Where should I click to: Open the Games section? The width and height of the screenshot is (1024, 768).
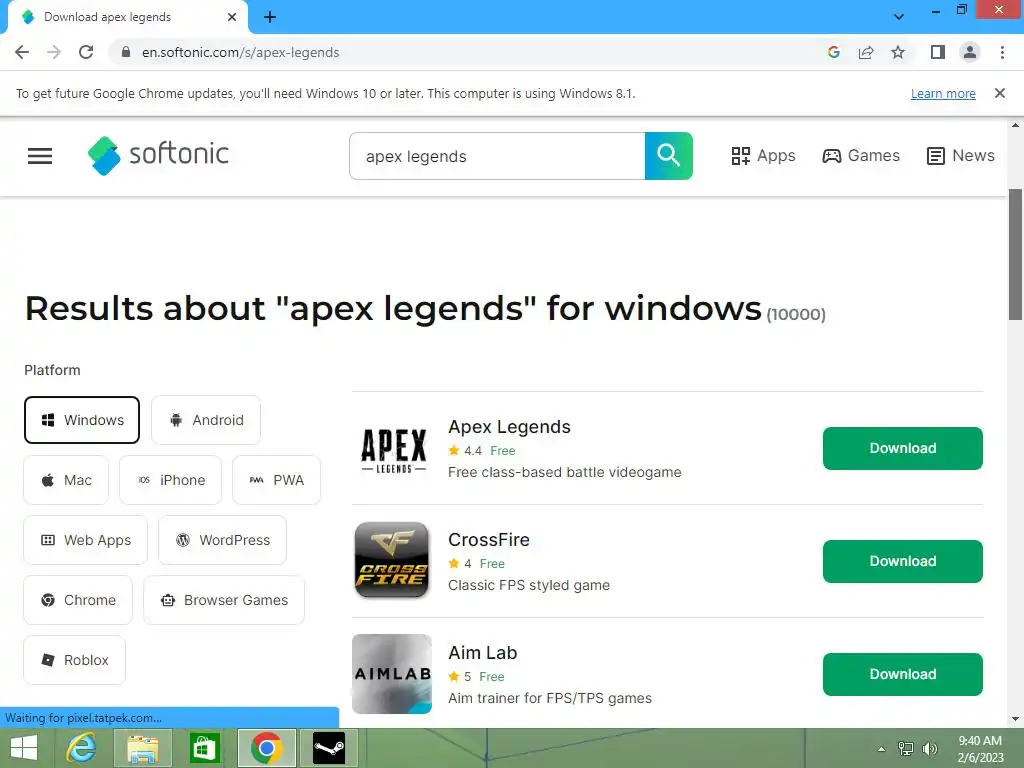(x=861, y=155)
